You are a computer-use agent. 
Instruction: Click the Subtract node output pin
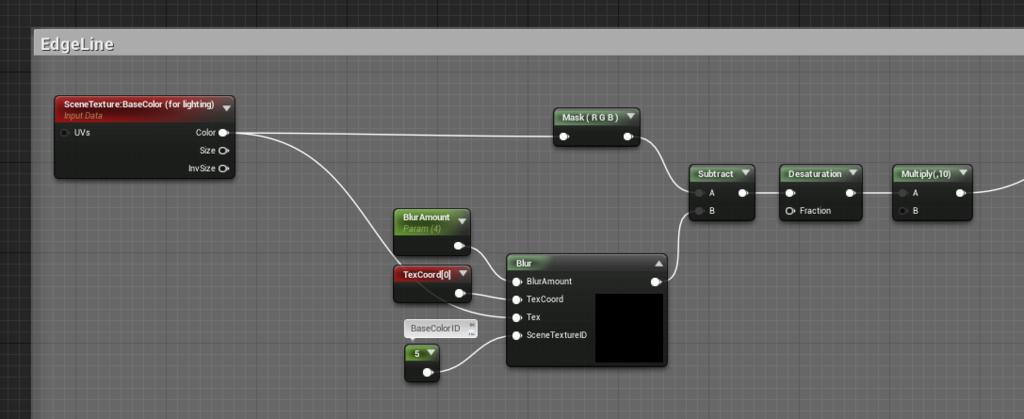(743, 193)
